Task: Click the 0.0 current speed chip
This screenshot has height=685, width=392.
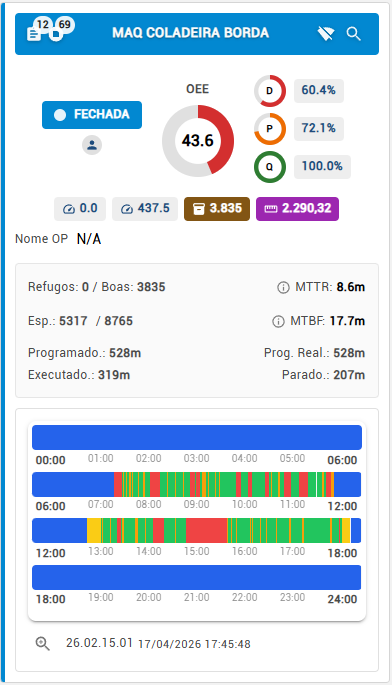Action: pyautogui.click(x=80, y=208)
